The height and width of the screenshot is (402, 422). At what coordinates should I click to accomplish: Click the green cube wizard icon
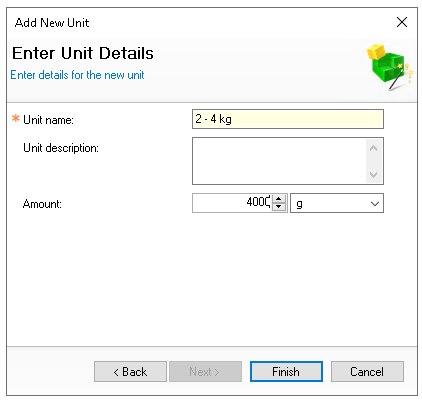tap(390, 67)
